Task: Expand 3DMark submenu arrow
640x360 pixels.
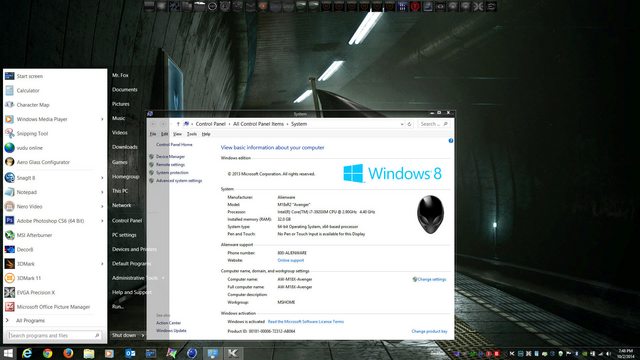Action: [102, 264]
